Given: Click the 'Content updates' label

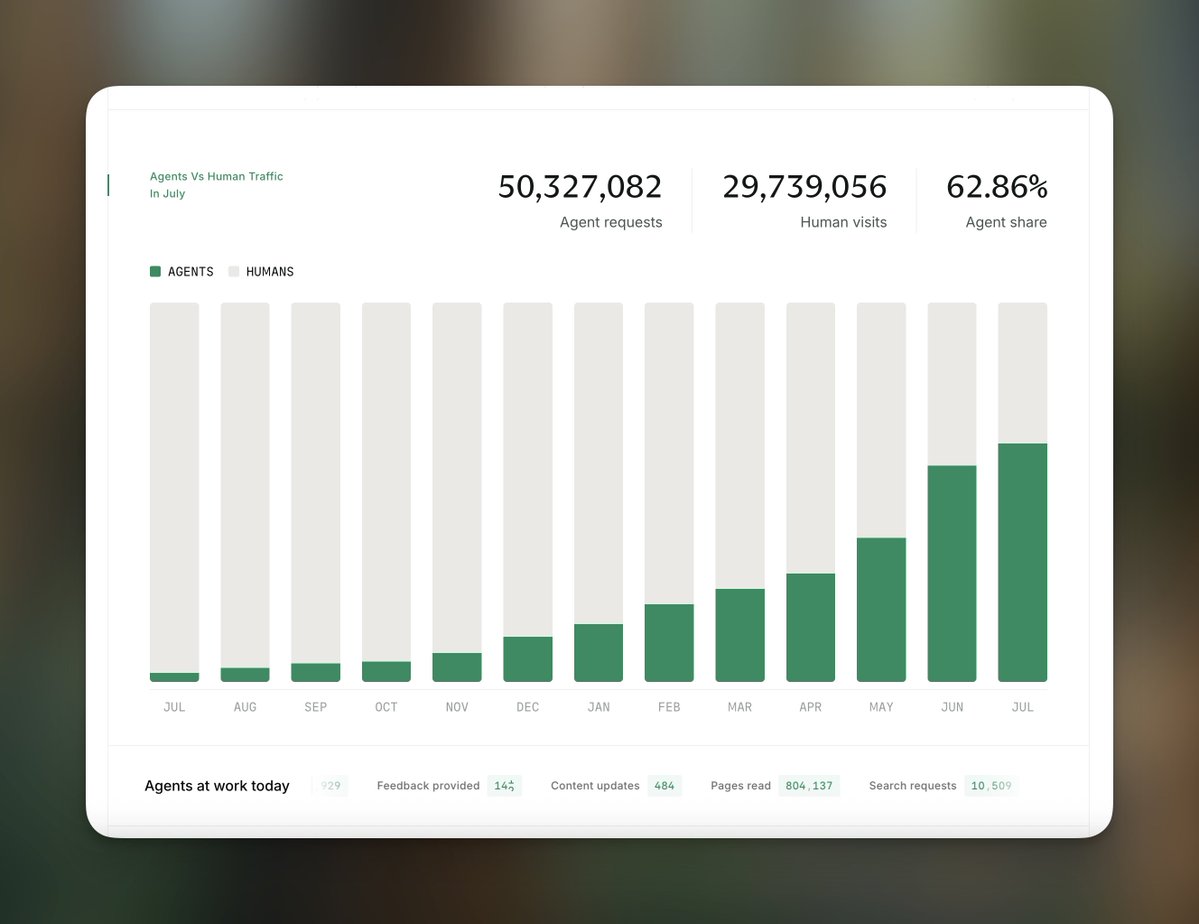Looking at the screenshot, I should (x=595, y=786).
